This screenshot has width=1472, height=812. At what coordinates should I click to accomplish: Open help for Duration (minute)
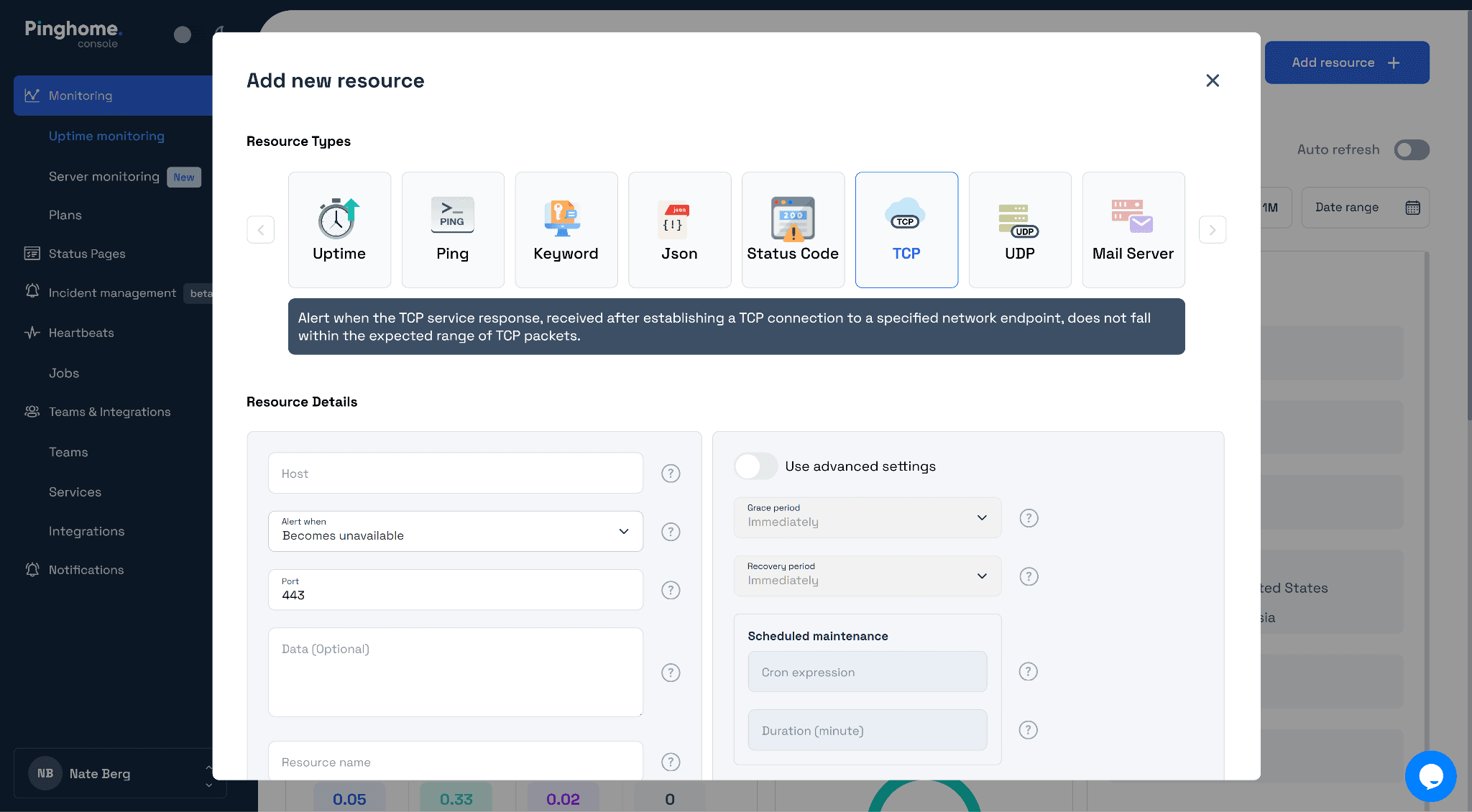point(1029,730)
